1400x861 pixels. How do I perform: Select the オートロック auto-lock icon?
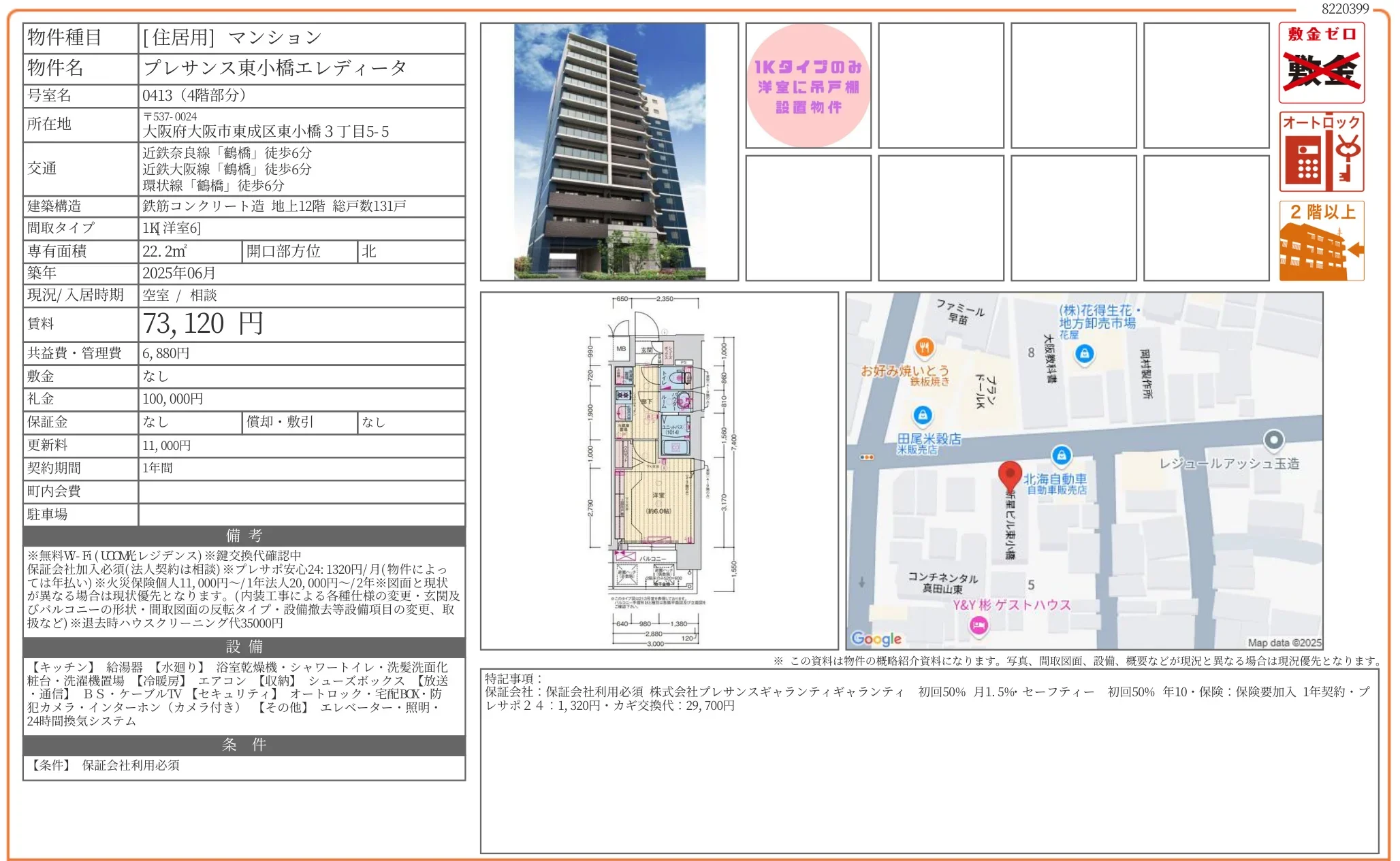tap(1320, 150)
